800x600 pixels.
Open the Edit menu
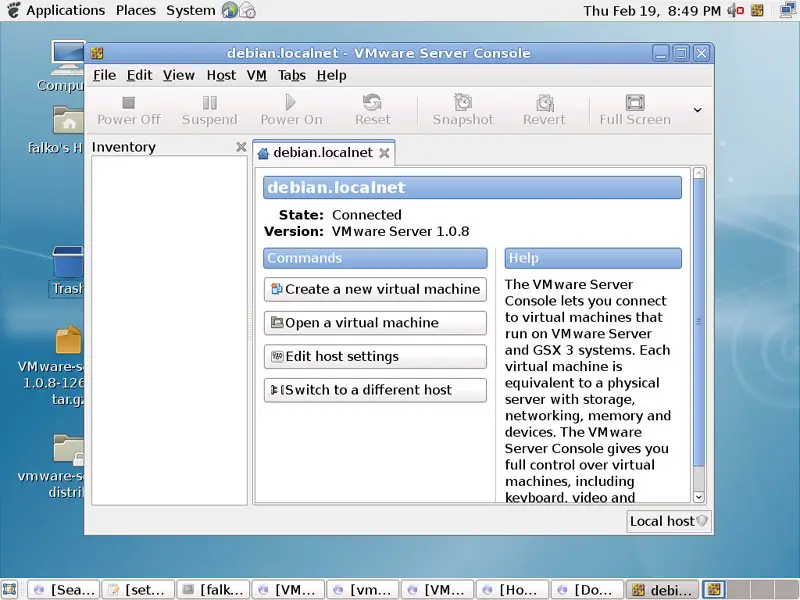139,76
